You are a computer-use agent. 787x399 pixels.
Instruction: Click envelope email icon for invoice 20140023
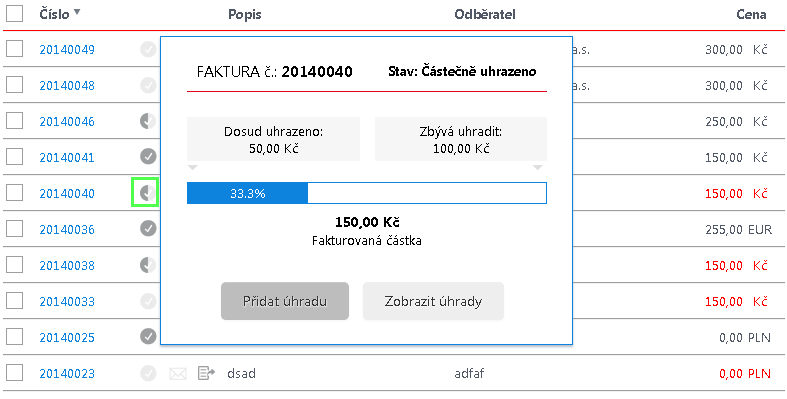(178, 373)
